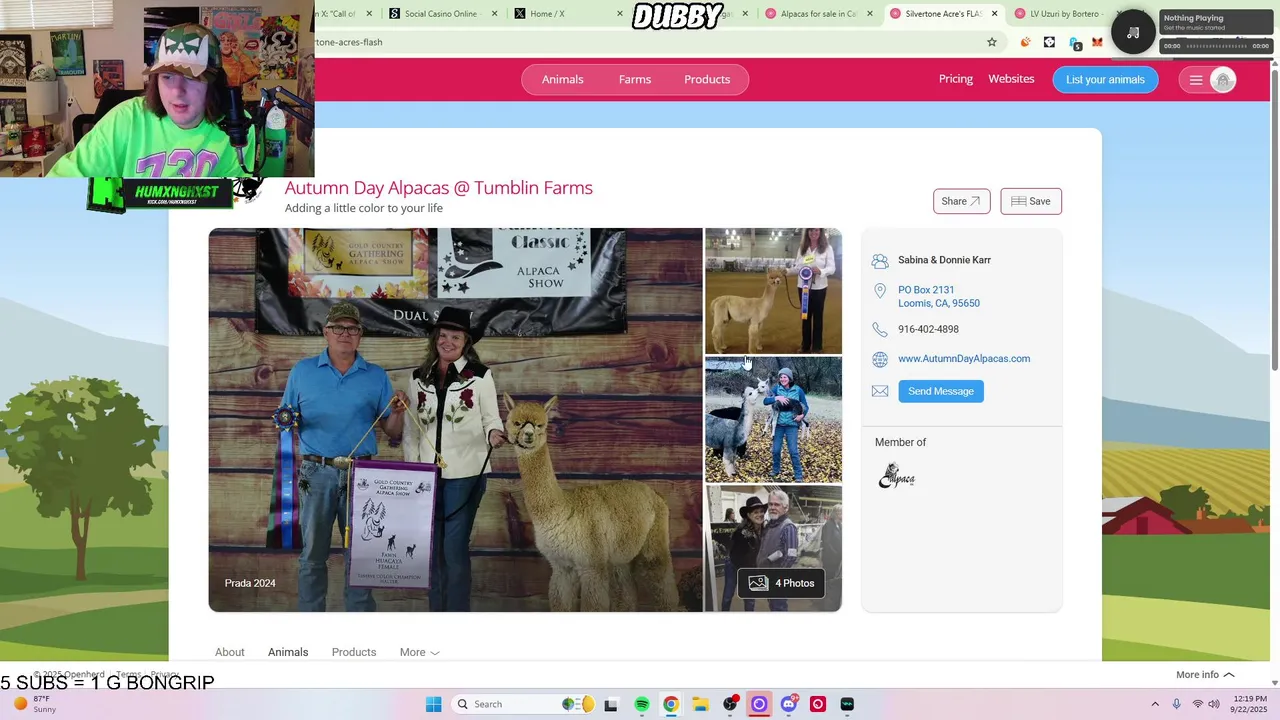Open the purple circle taskbar app
This screenshot has width=1280, height=720.
[759, 704]
